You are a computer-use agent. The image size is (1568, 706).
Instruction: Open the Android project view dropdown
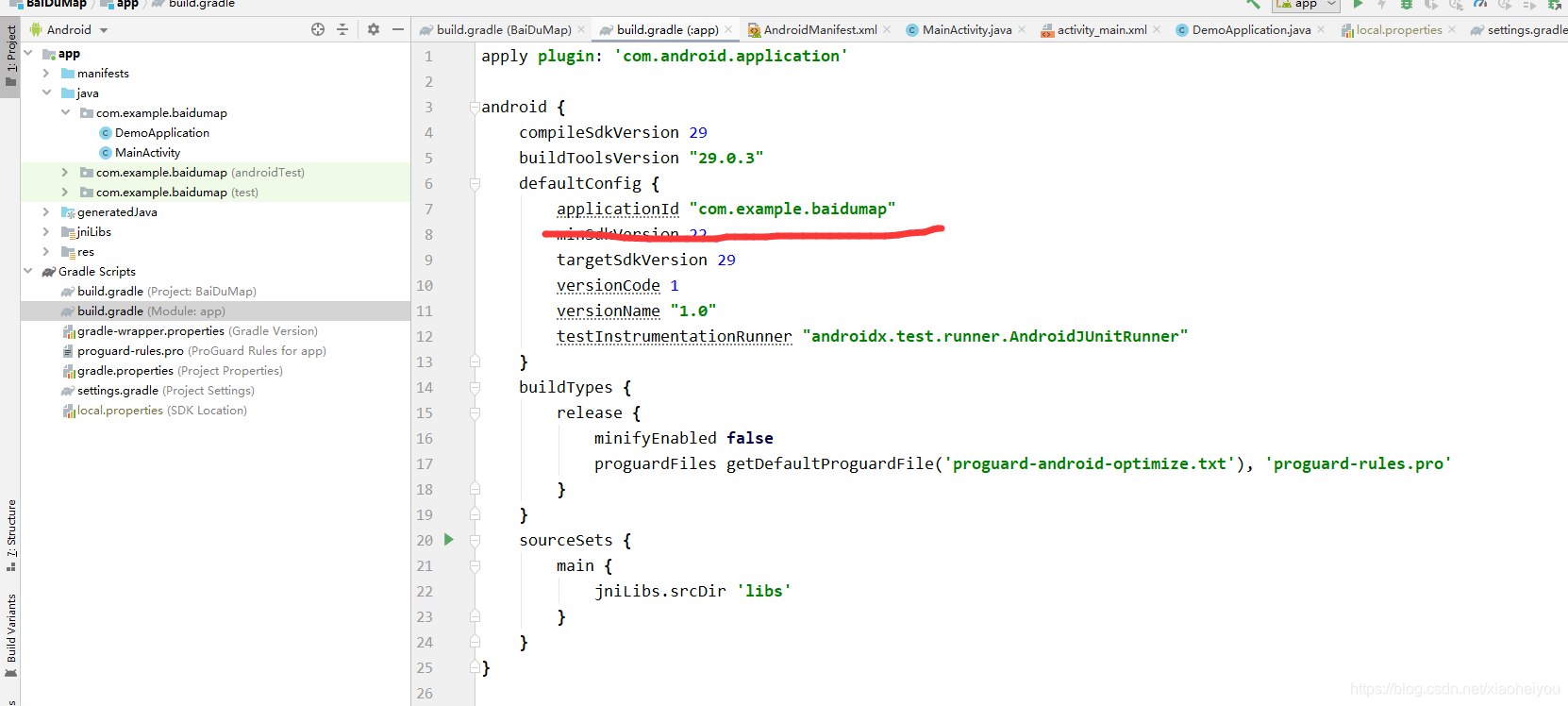[104, 30]
